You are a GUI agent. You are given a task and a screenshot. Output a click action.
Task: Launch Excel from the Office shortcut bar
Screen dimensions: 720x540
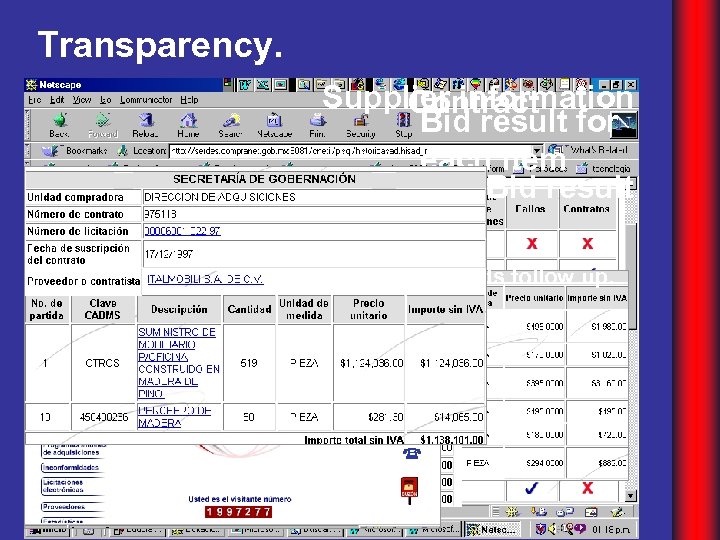262,84
